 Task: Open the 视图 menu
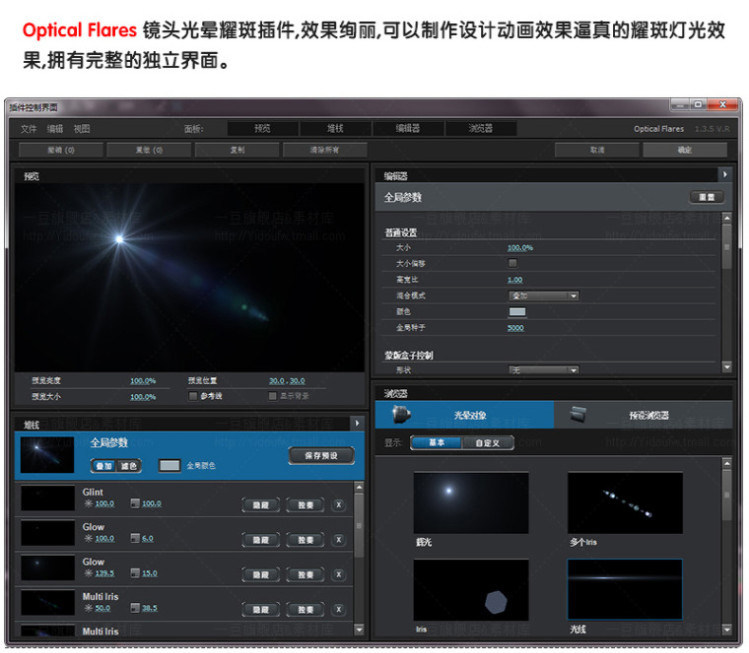click(x=82, y=129)
